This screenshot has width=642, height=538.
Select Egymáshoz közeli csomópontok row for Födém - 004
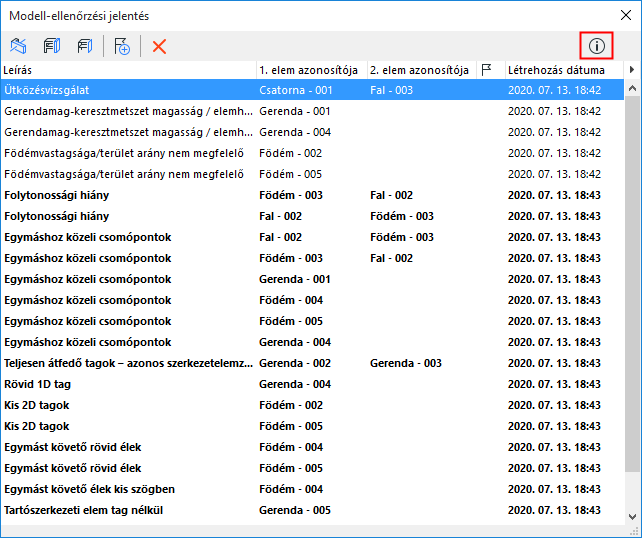pyautogui.click(x=312, y=300)
